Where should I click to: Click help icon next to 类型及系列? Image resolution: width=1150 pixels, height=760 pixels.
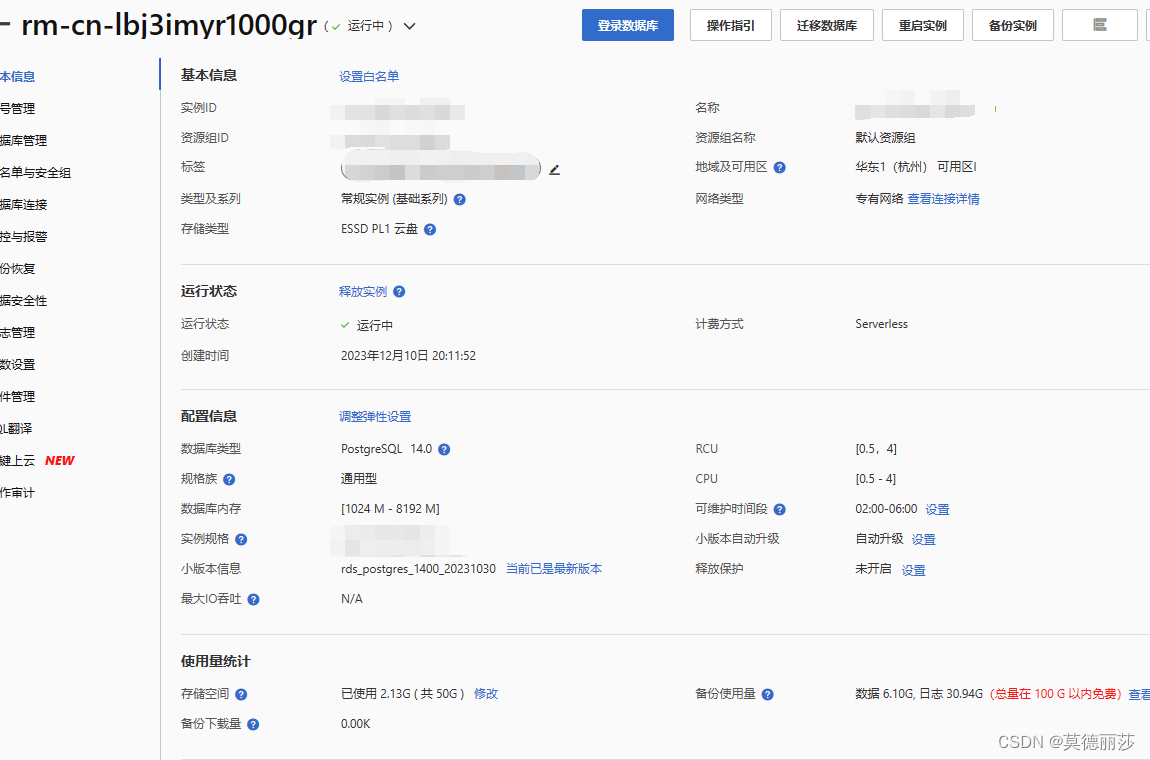tap(459, 198)
